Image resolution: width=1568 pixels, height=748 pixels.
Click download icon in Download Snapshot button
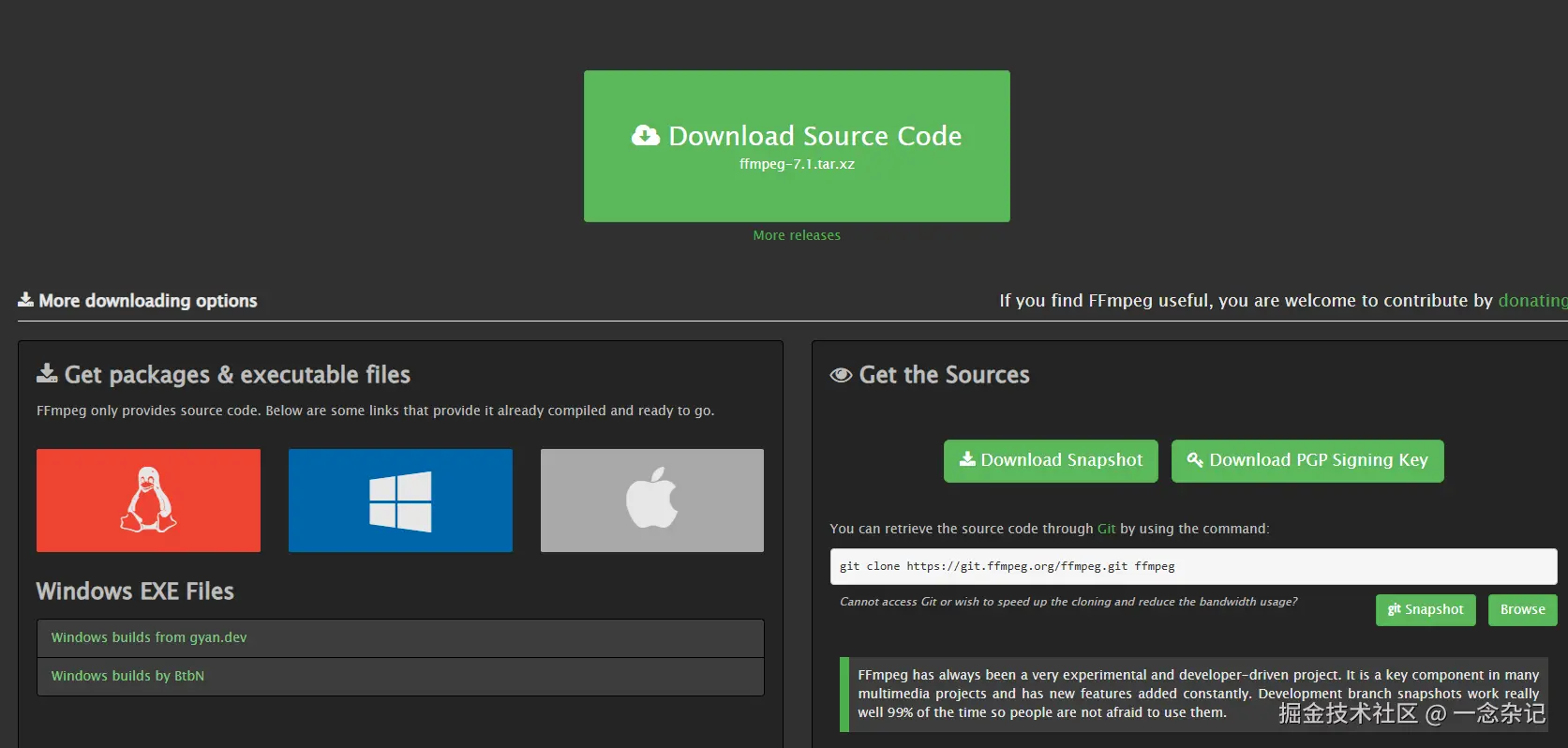click(x=967, y=458)
